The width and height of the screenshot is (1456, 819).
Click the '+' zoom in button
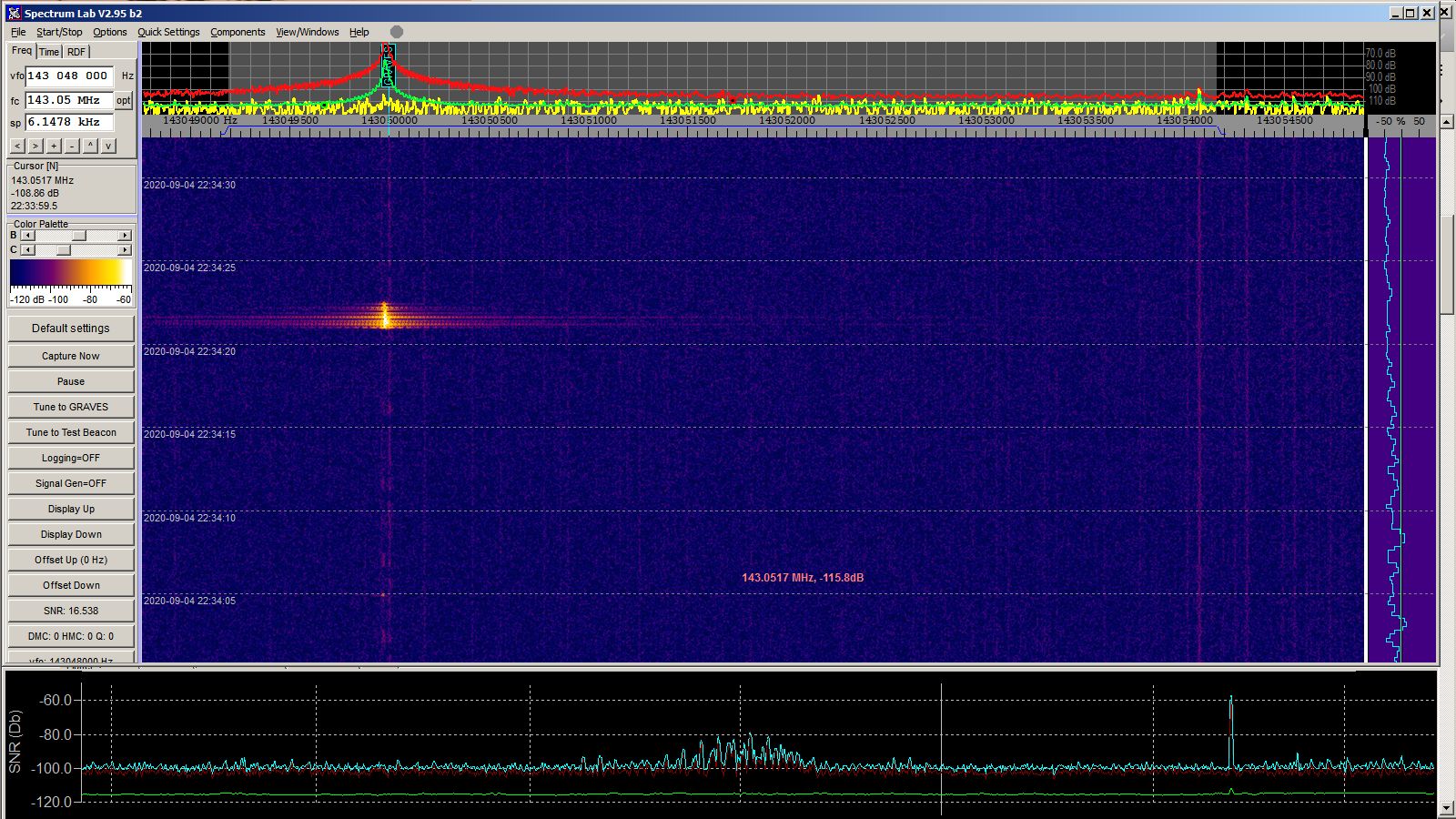pyautogui.click(x=54, y=146)
